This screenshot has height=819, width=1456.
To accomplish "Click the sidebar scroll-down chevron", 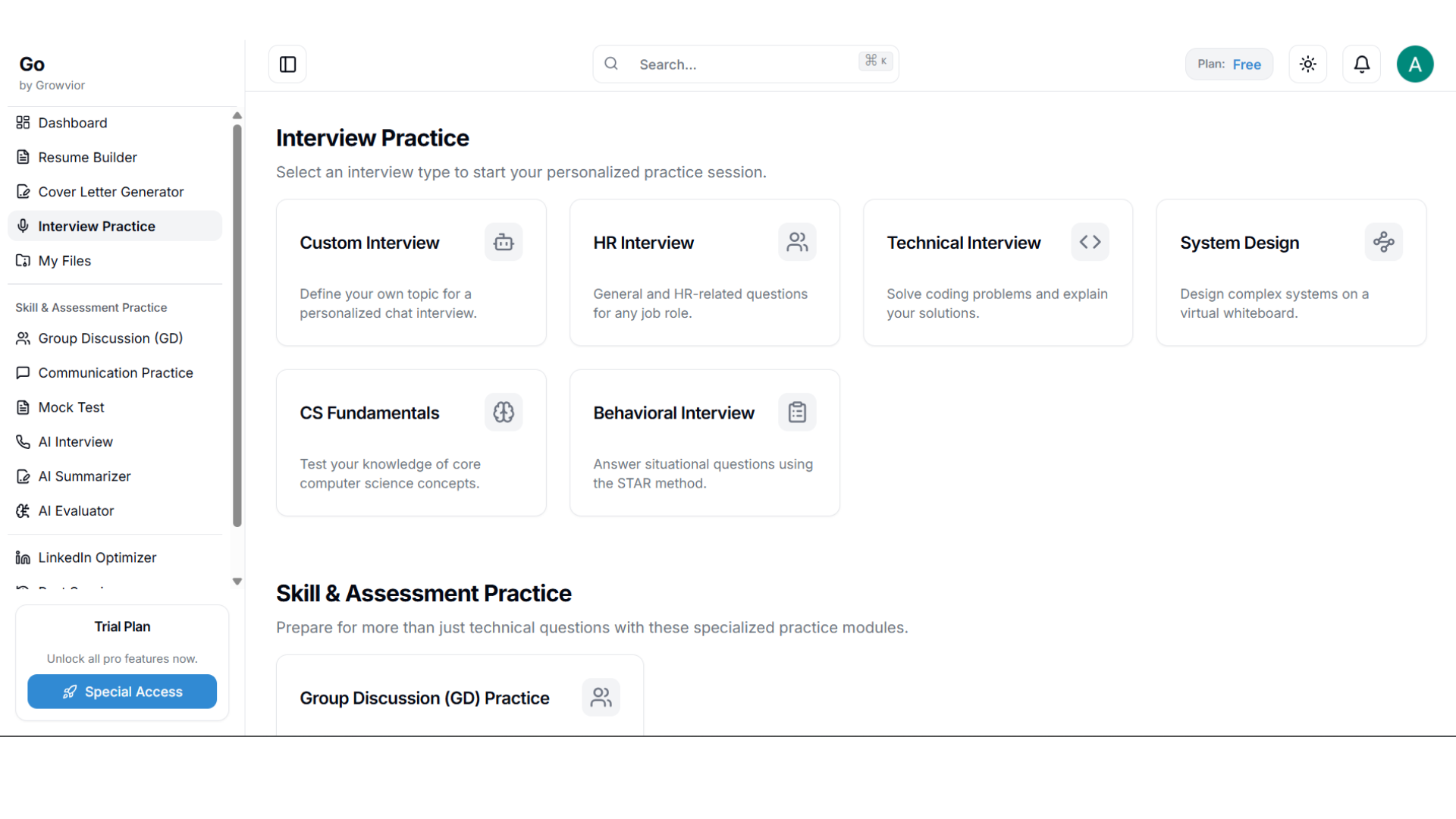I will coord(237,581).
